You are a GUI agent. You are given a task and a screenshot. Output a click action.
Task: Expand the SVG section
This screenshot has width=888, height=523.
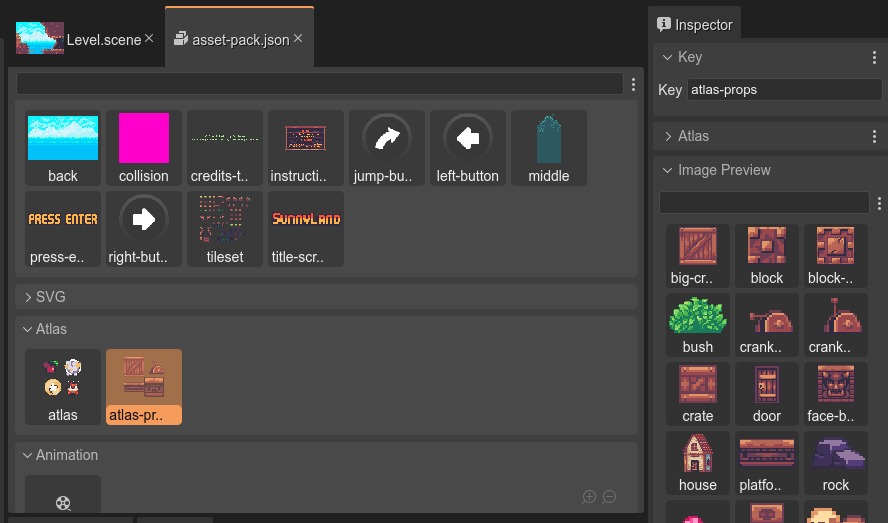28,297
